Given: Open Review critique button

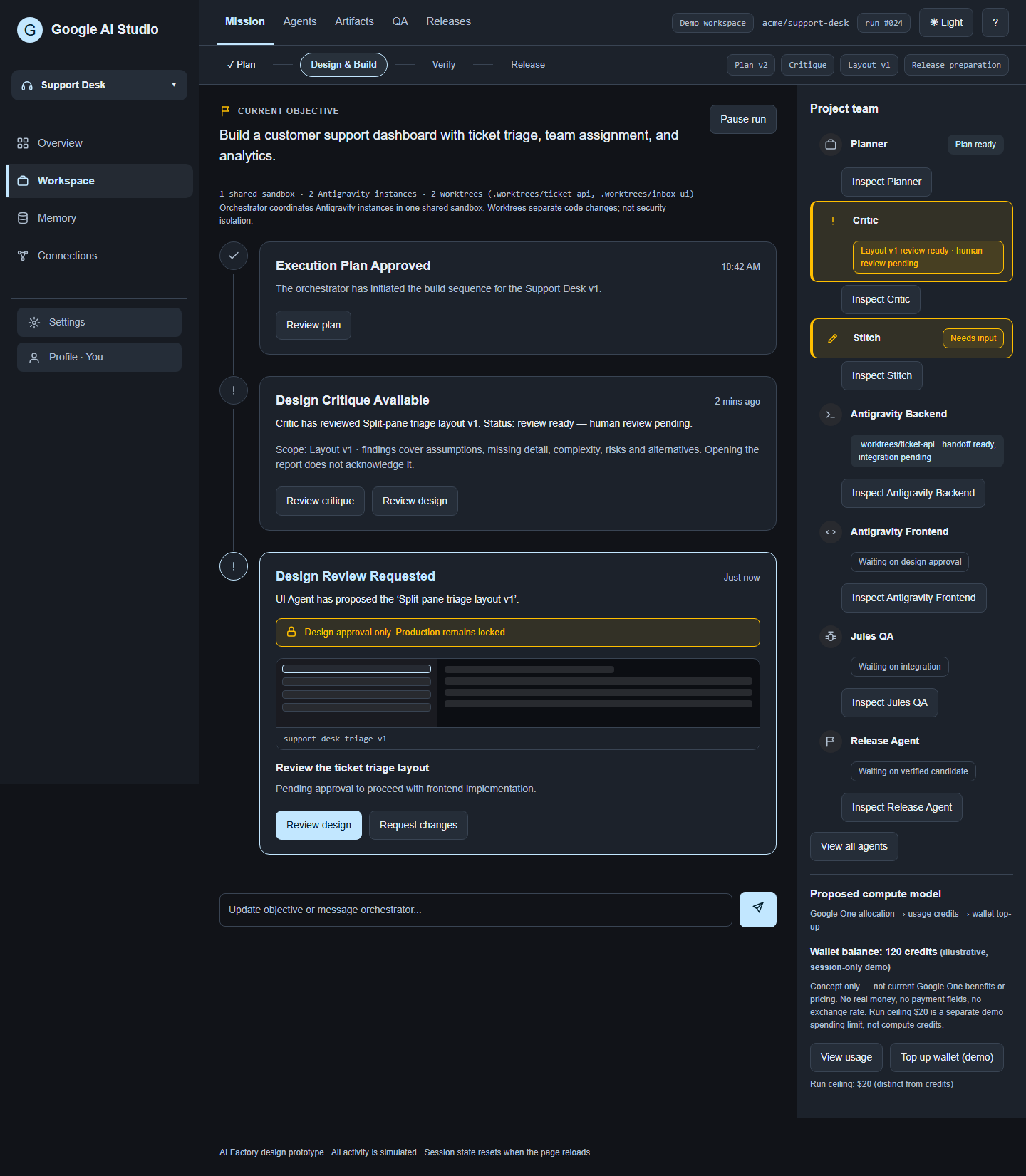Looking at the screenshot, I should tap(321, 501).
